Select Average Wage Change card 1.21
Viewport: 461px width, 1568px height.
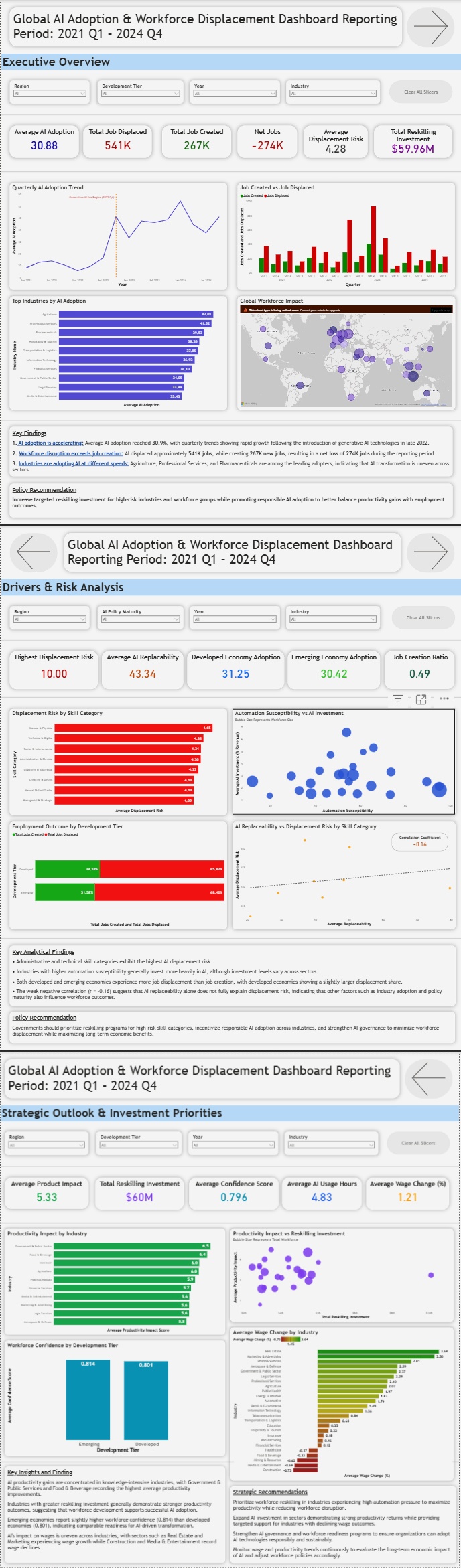407,1193
